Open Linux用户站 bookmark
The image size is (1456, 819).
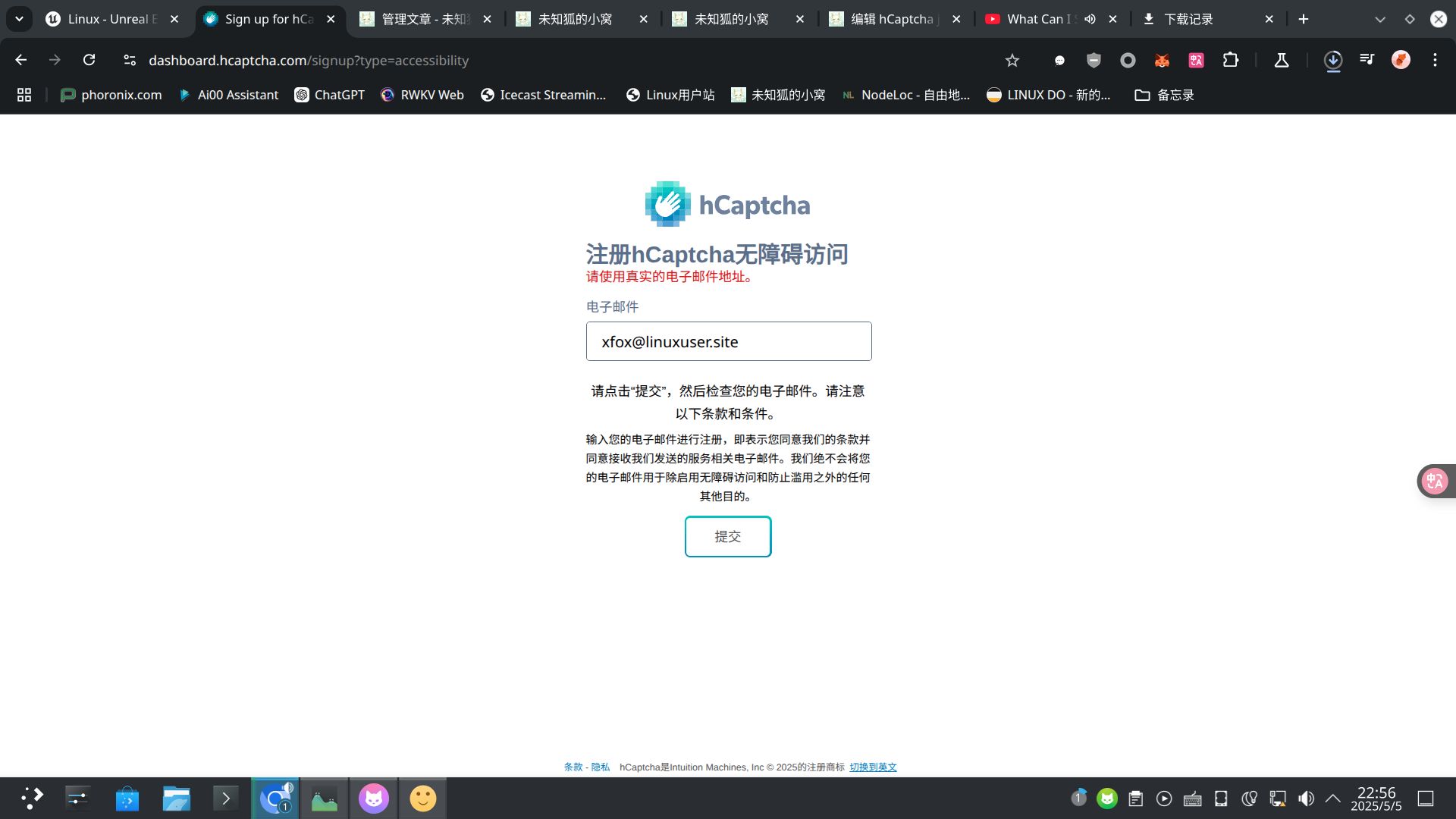(x=670, y=95)
